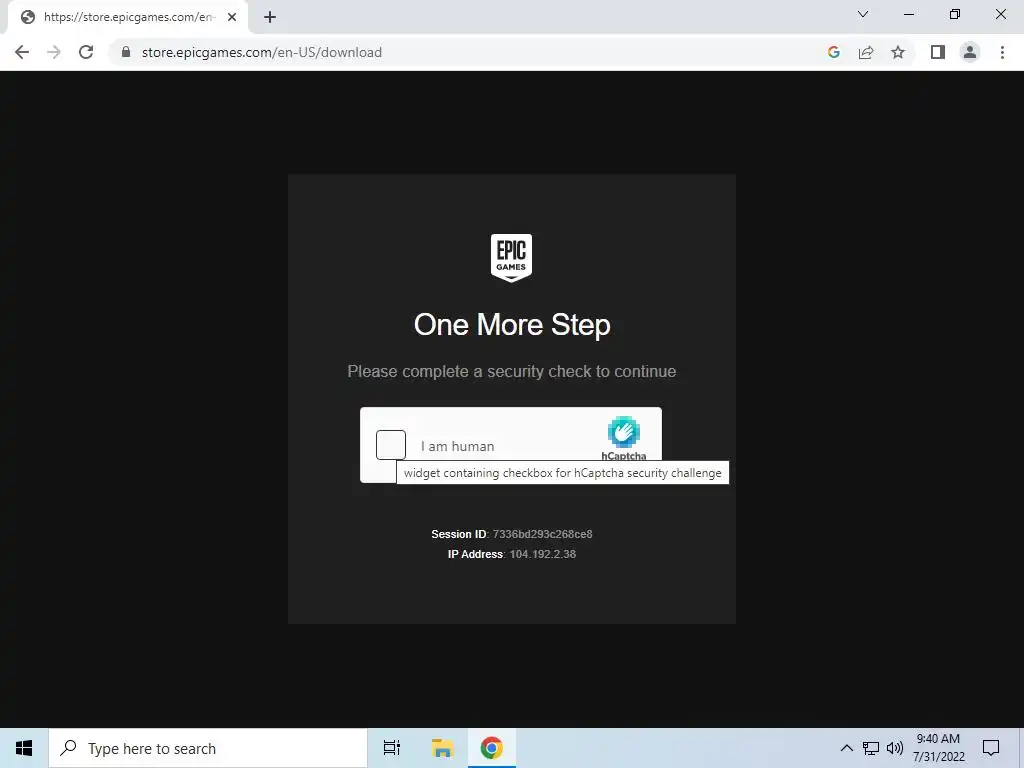Open the Google icon in the address bar
This screenshot has height=768, width=1024.
[833, 52]
